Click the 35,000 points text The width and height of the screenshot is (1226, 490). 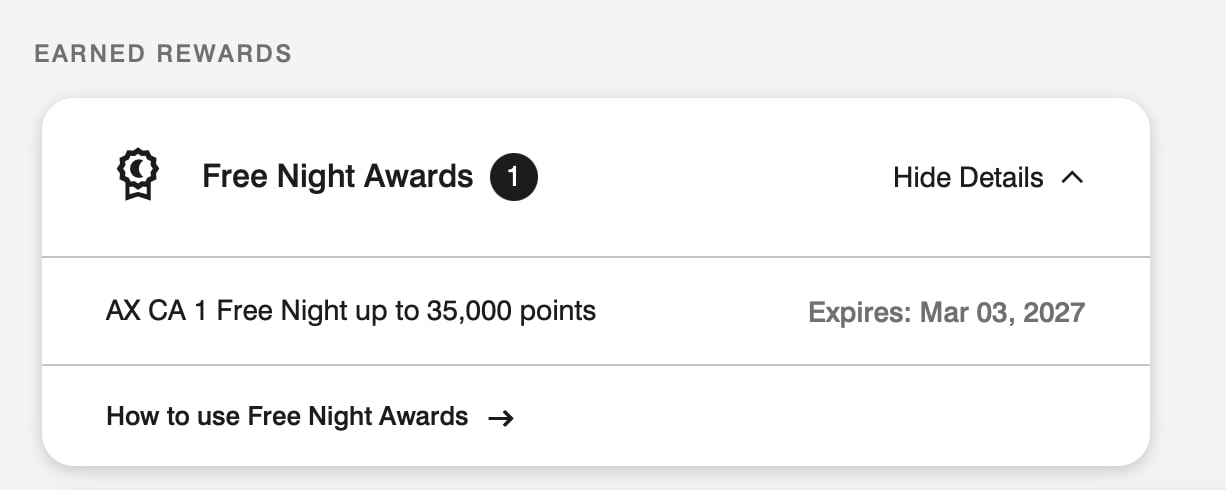click(511, 311)
